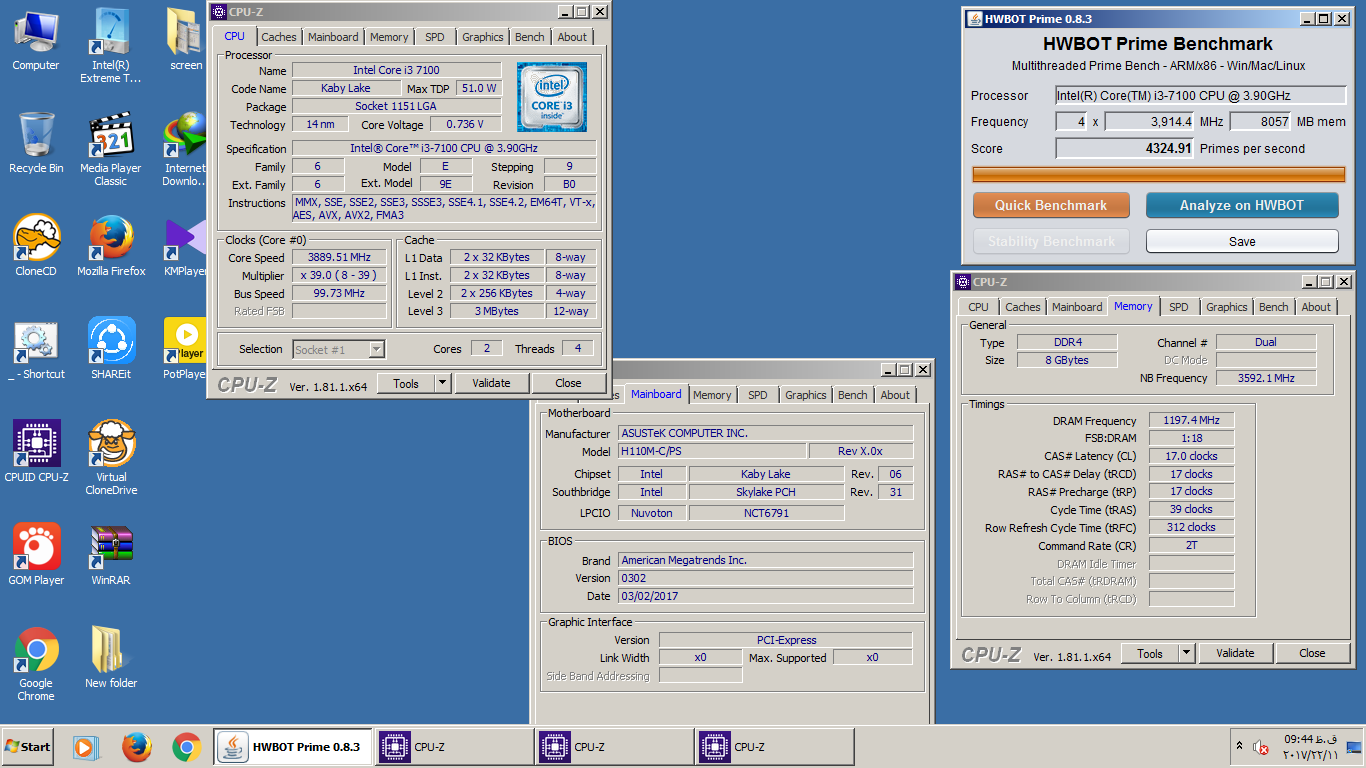Click Validate in Memory window

pos(1235,653)
